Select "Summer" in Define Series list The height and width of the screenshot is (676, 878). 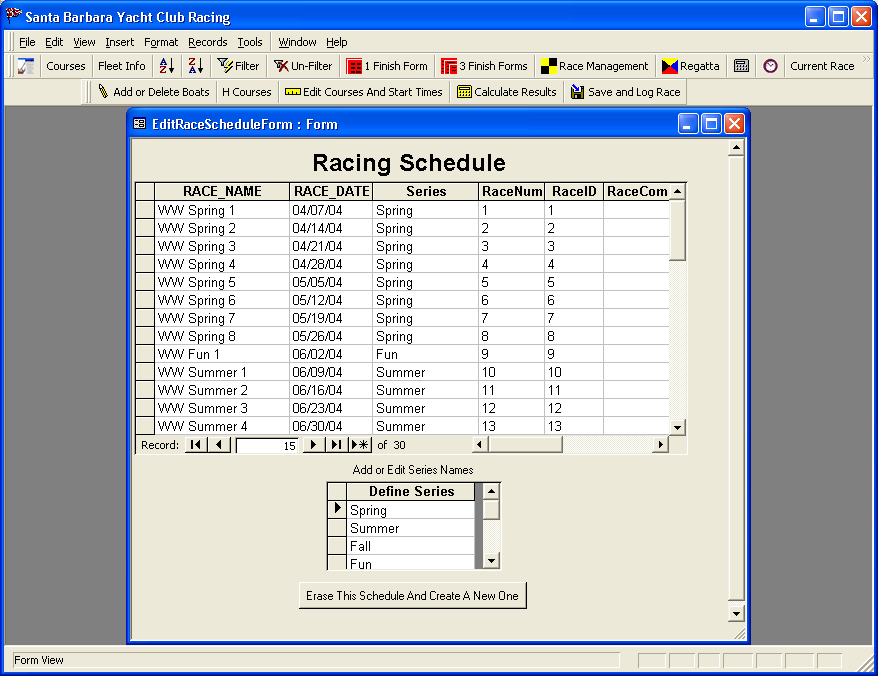point(410,528)
